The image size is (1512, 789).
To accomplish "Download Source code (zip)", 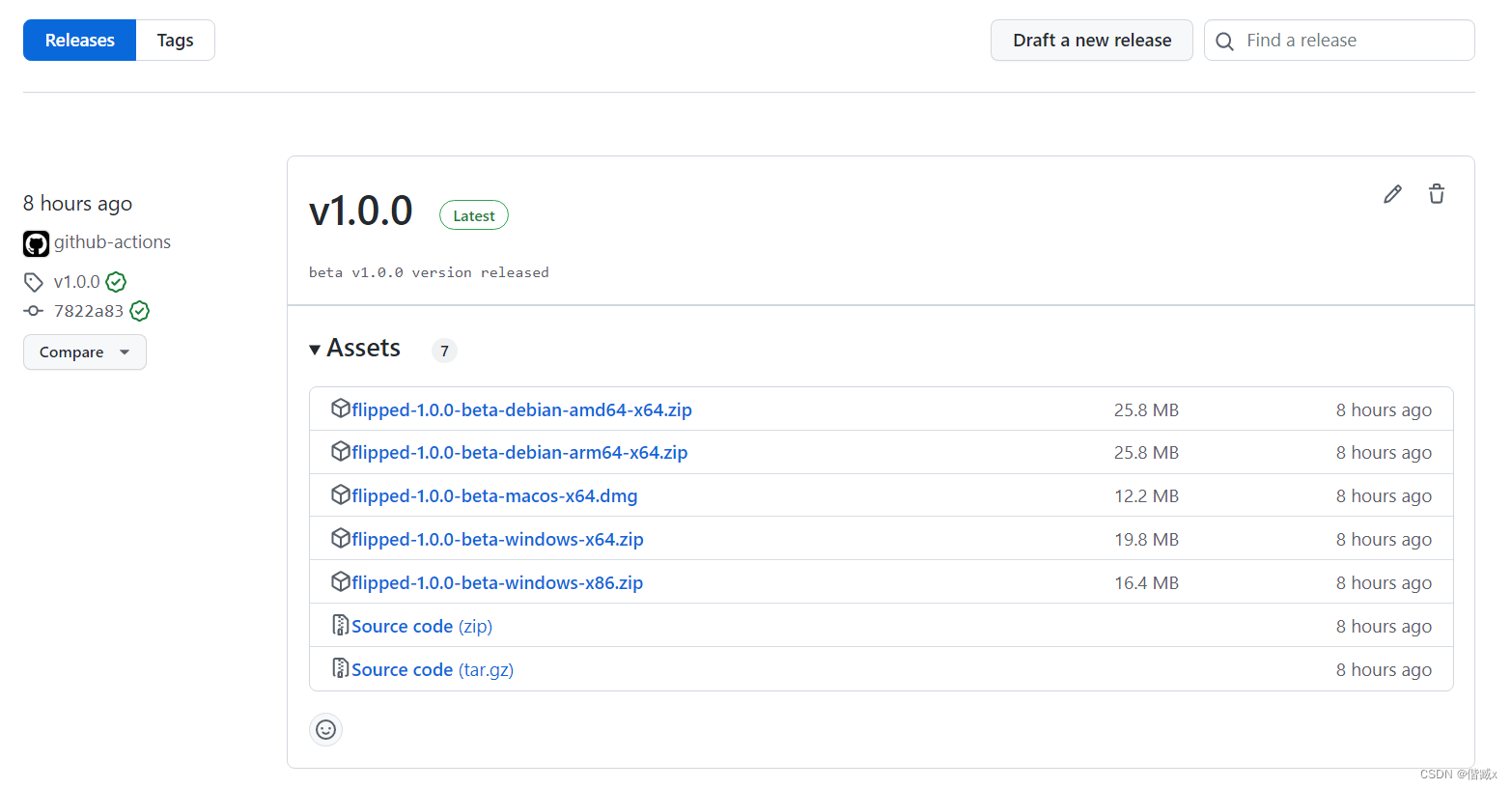I will pyautogui.click(x=422, y=627).
